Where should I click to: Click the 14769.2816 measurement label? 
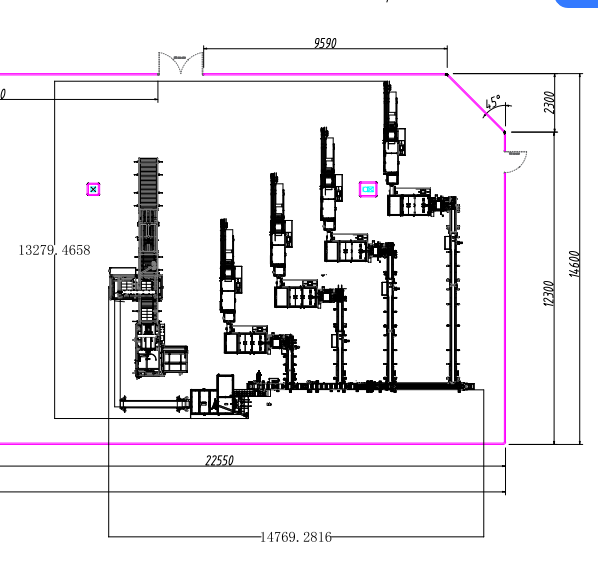tap(296, 537)
